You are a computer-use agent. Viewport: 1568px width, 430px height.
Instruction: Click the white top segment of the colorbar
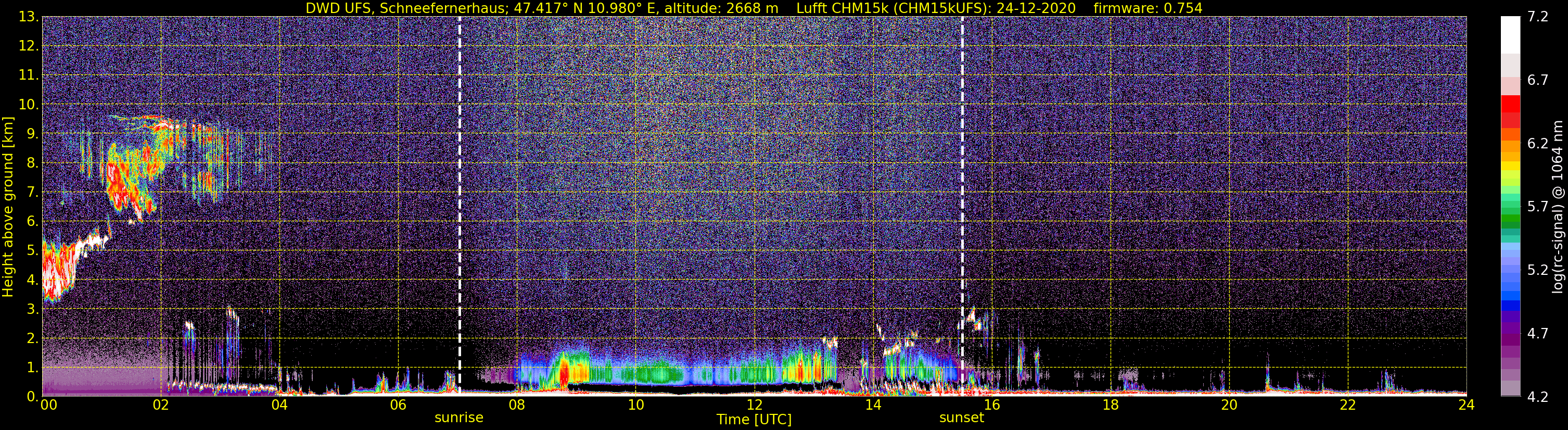click(x=1510, y=35)
